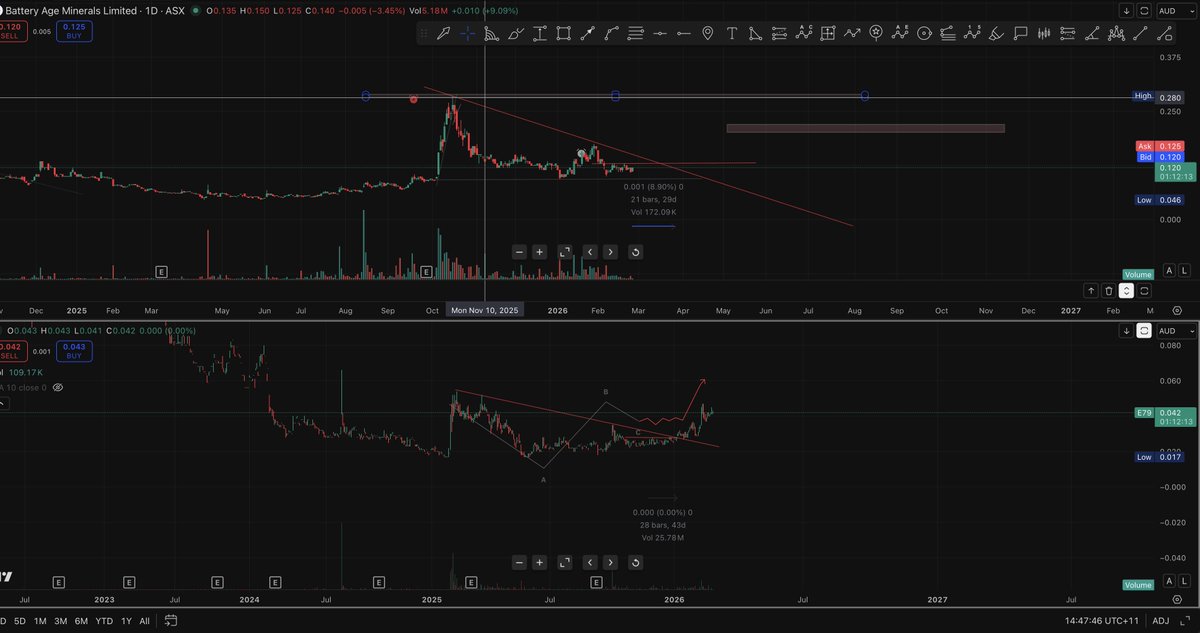
Task: Select the Brush drawing tool
Action: (516, 33)
